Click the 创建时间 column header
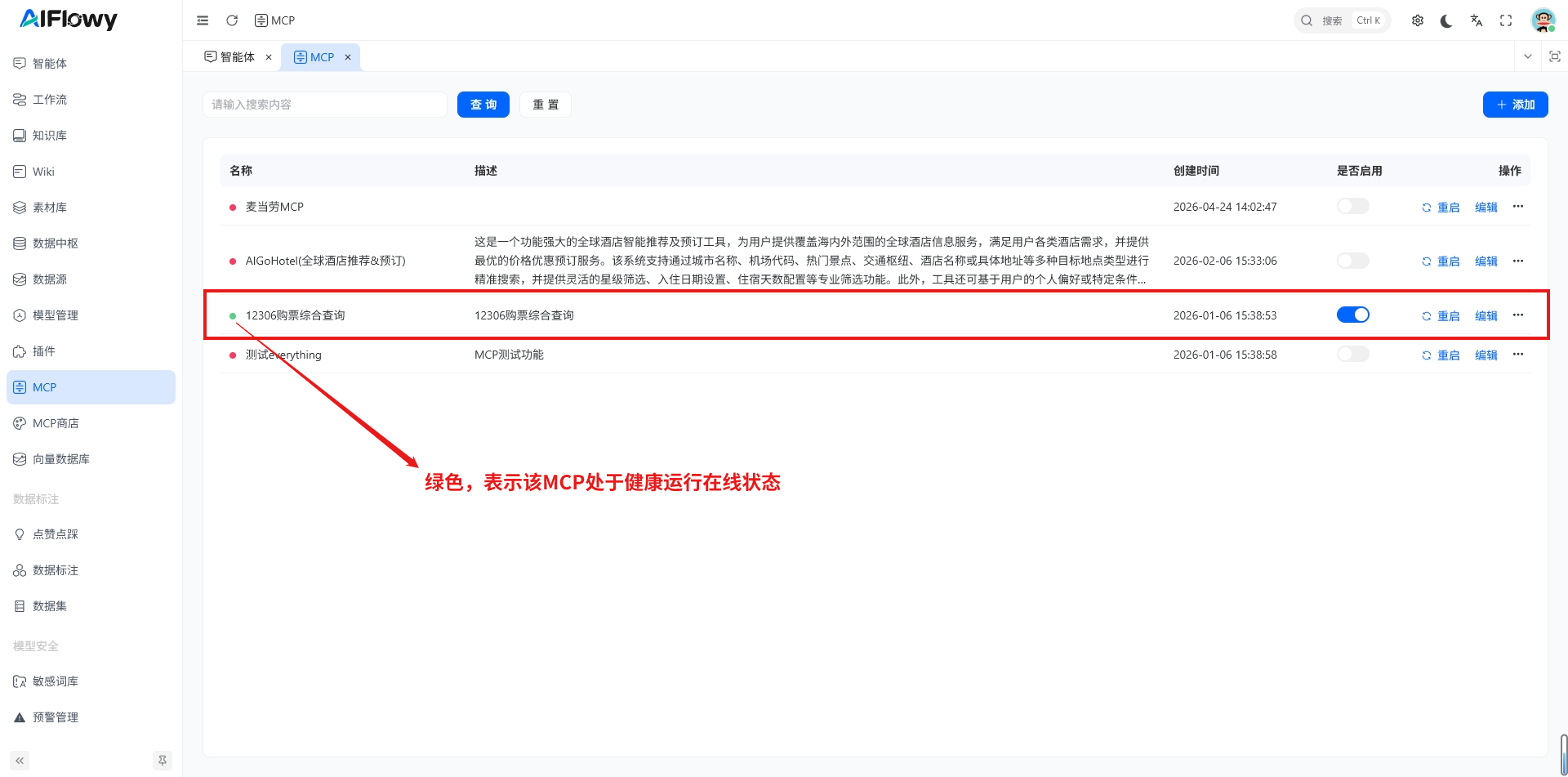 click(1196, 171)
